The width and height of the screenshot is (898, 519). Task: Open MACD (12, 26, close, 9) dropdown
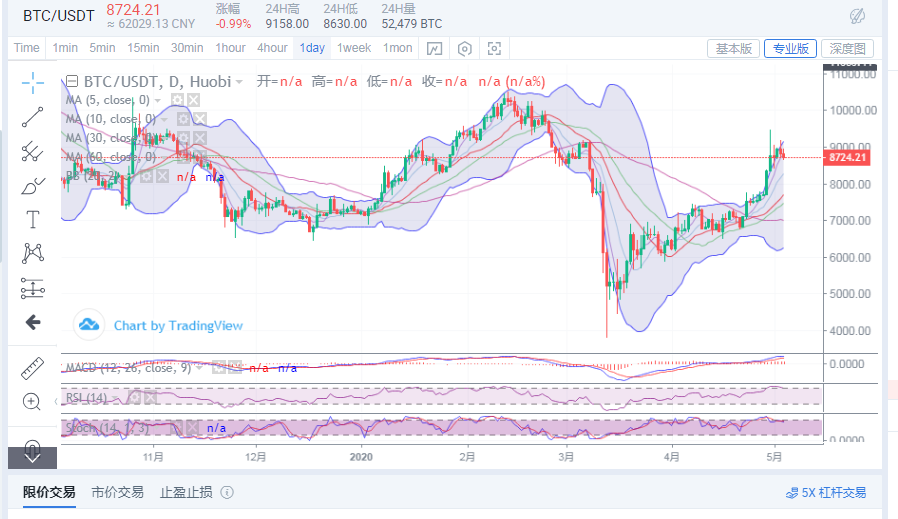(200, 368)
